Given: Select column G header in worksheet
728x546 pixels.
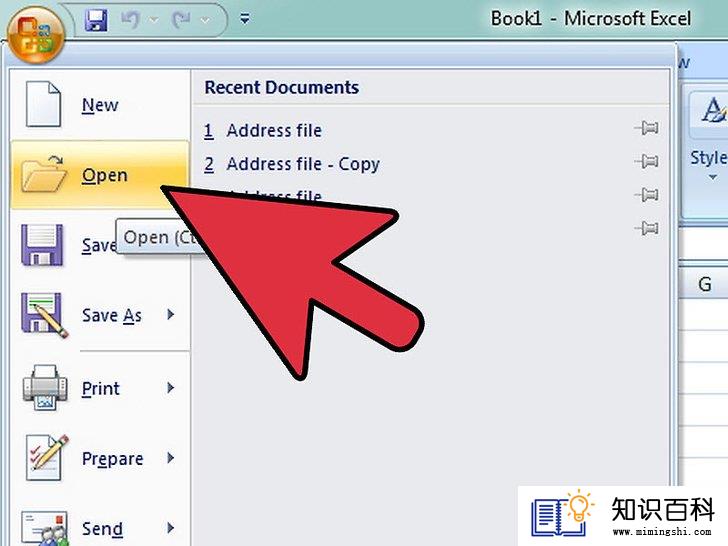Looking at the screenshot, I should [704, 284].
